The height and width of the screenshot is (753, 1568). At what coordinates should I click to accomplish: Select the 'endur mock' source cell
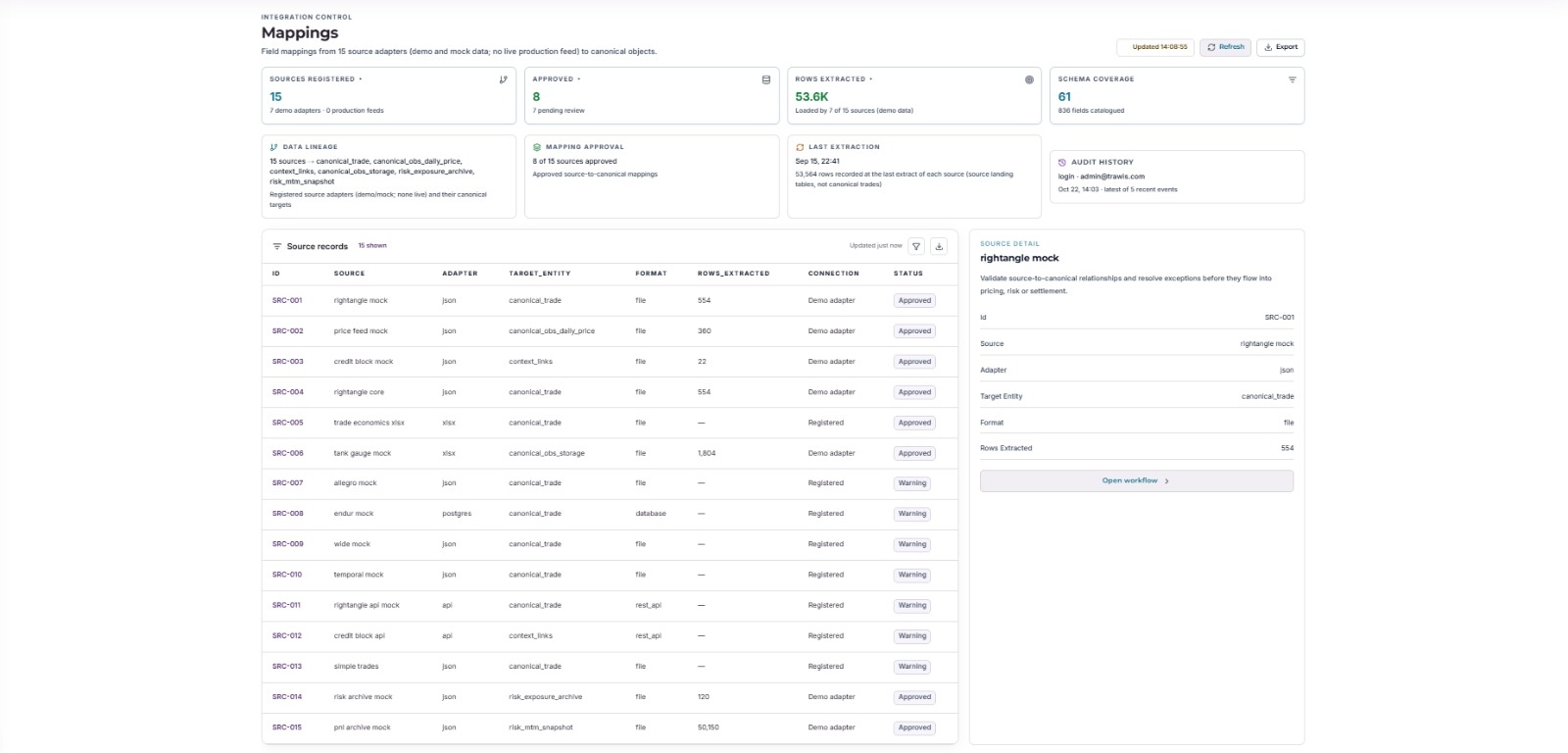354,514
